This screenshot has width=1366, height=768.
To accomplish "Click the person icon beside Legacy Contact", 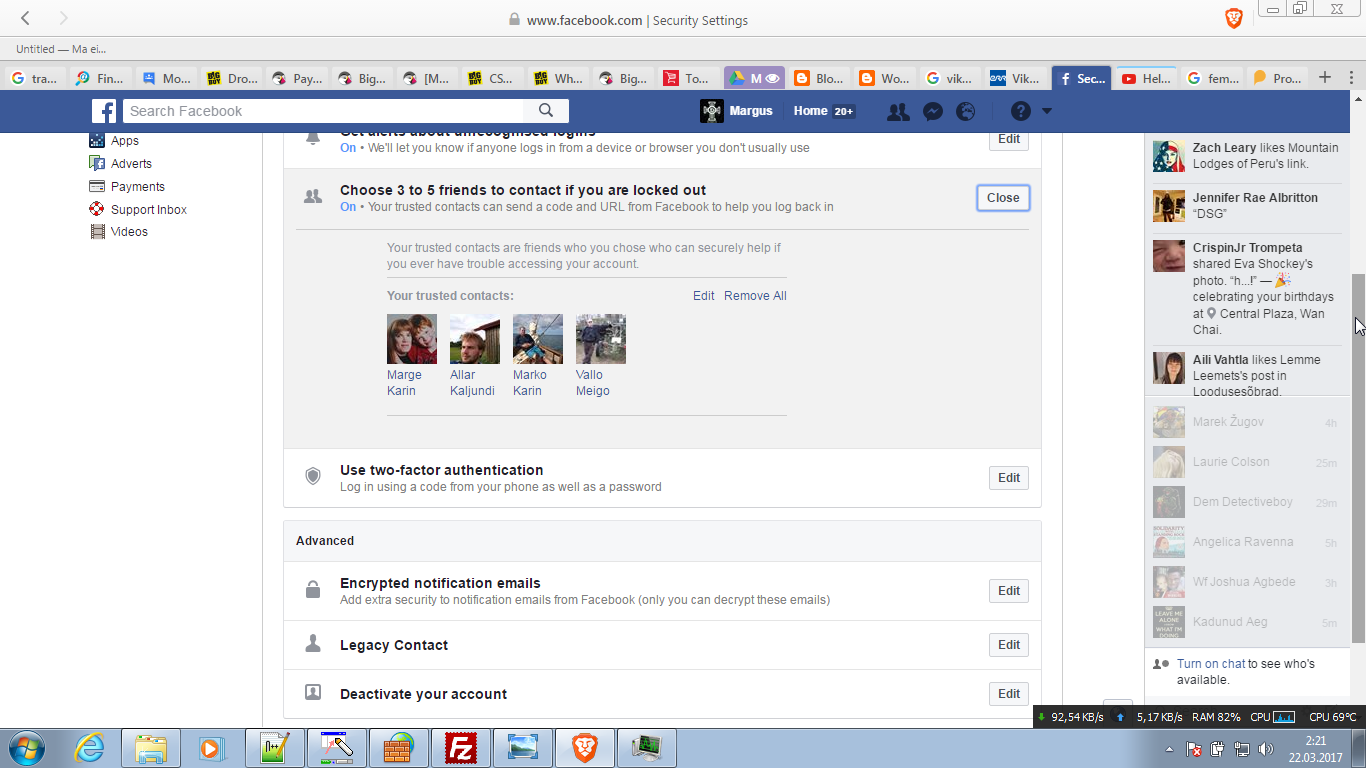I will [313, 644].
